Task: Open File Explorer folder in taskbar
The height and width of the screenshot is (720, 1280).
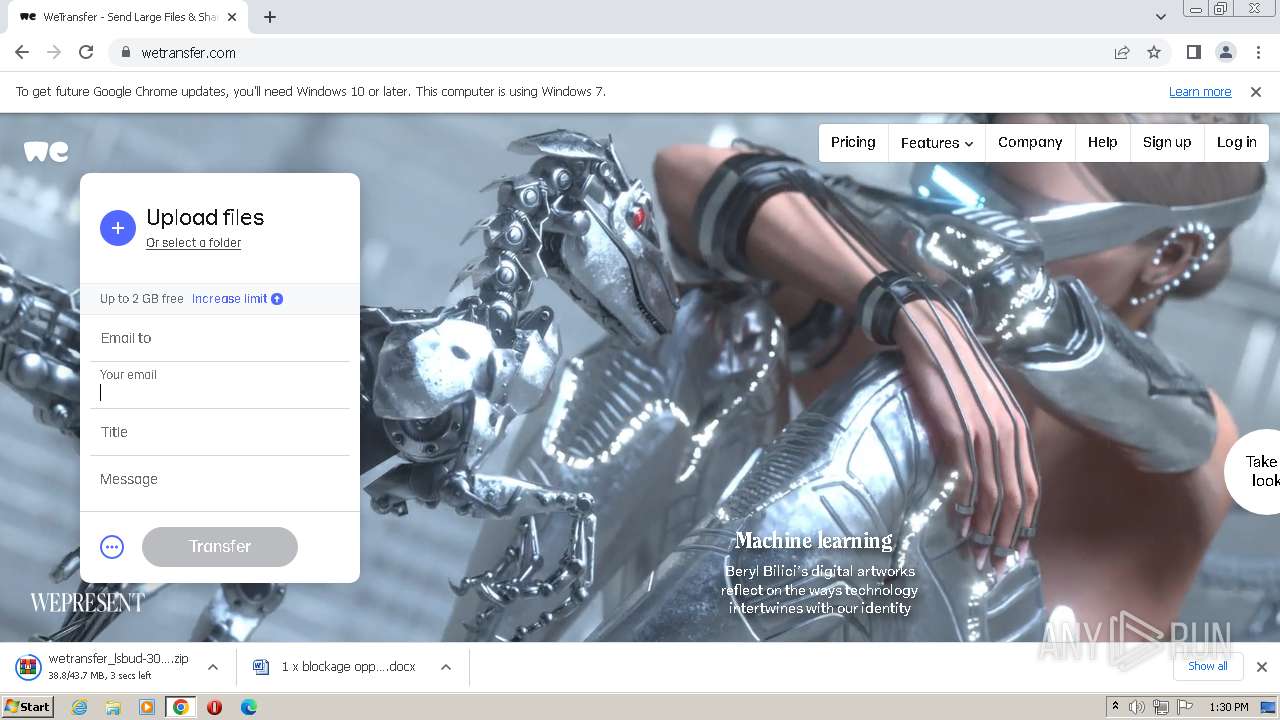Action: click(113, 707)
